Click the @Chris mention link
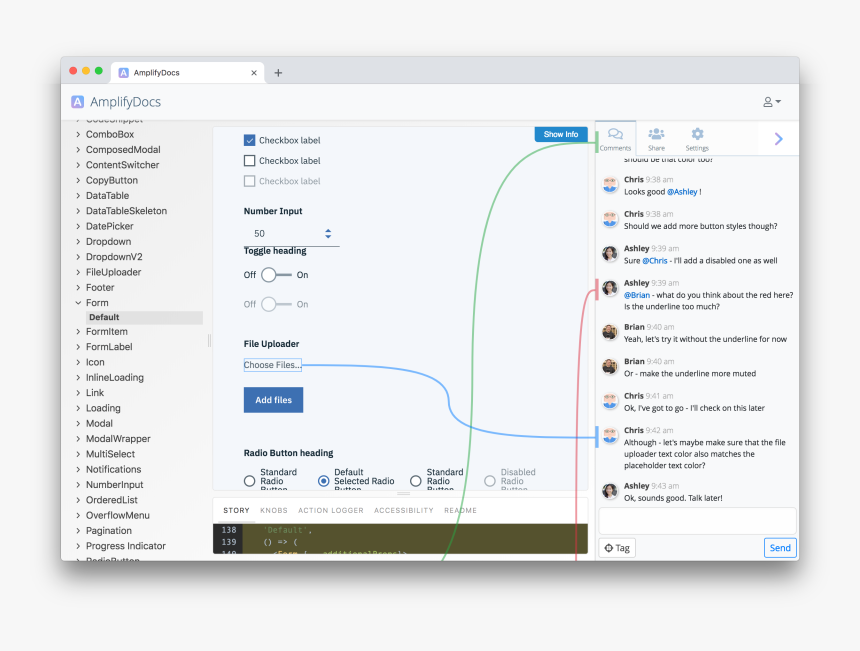Screen dimensions: 860x651 click(x=655, y=261)
